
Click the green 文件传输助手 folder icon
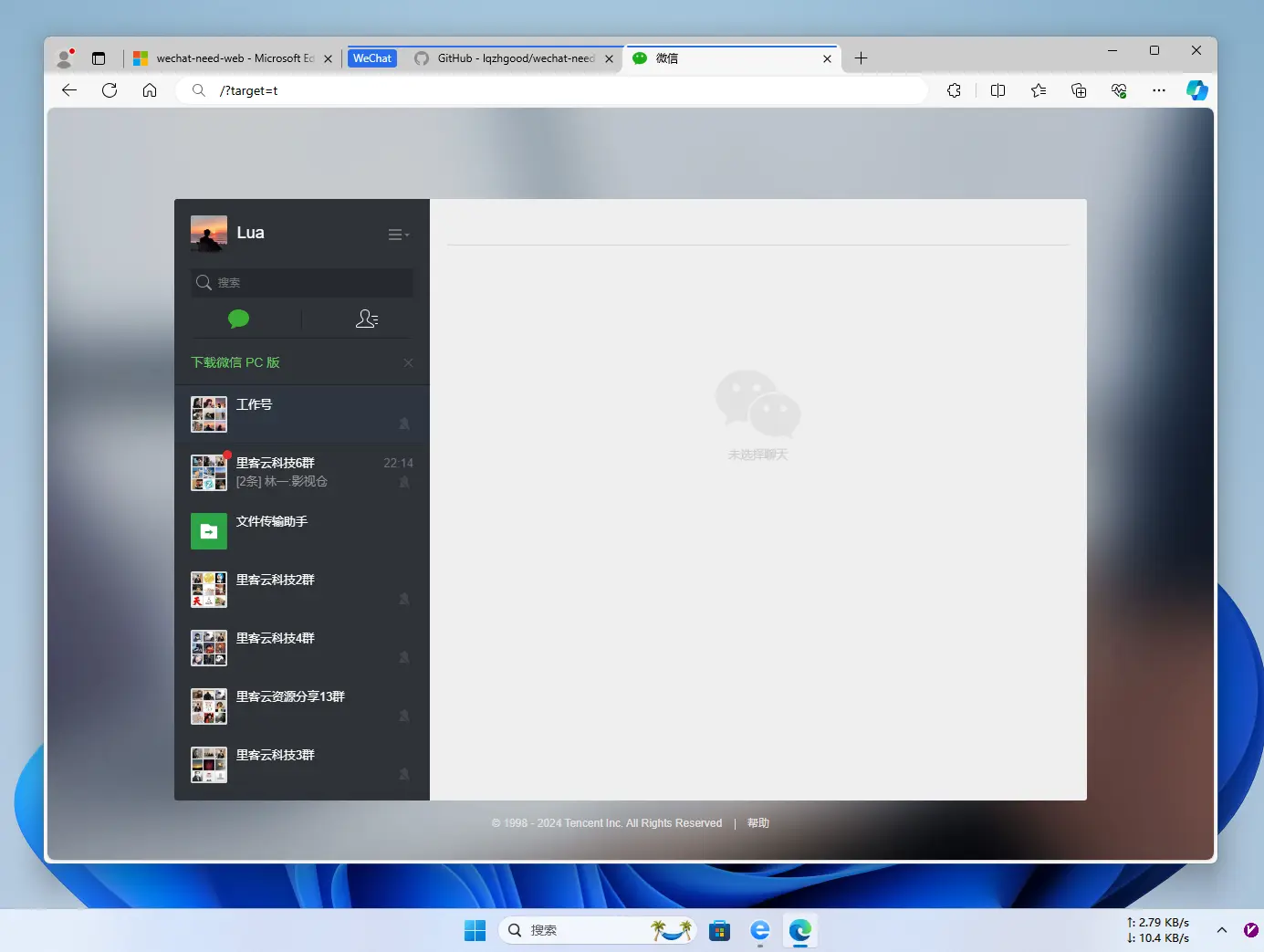coord(209,531)
